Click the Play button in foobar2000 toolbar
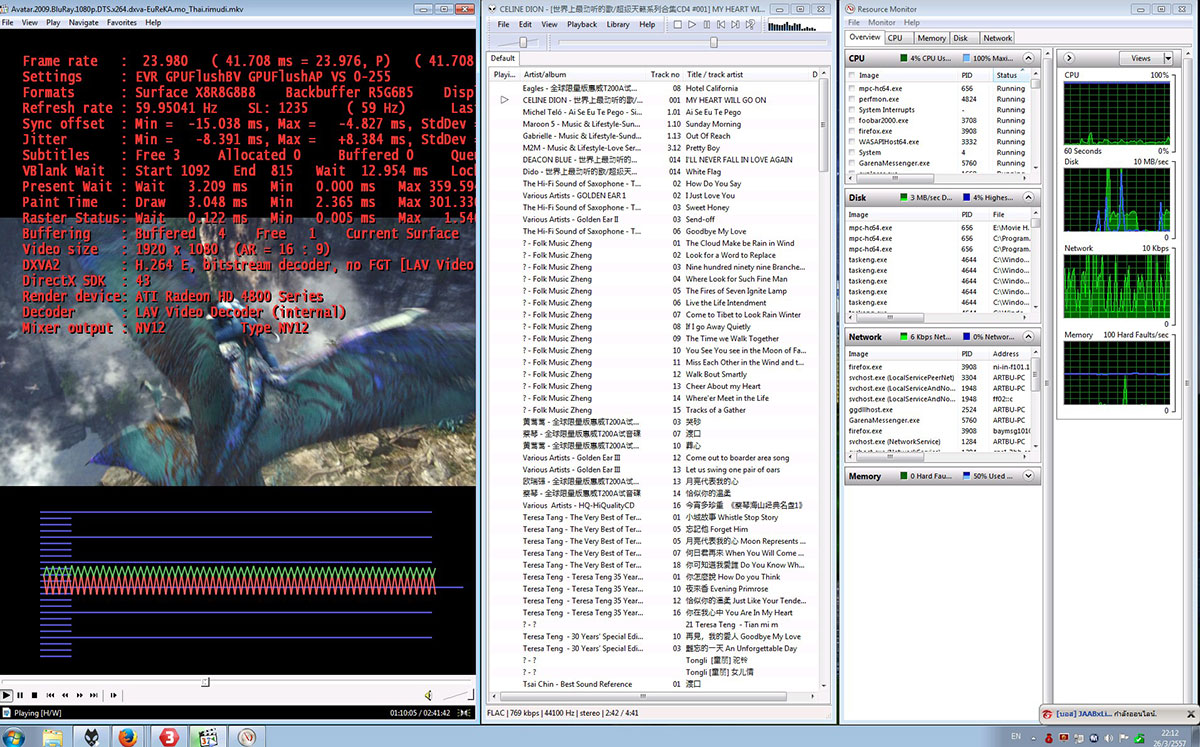 click(691, 24)
